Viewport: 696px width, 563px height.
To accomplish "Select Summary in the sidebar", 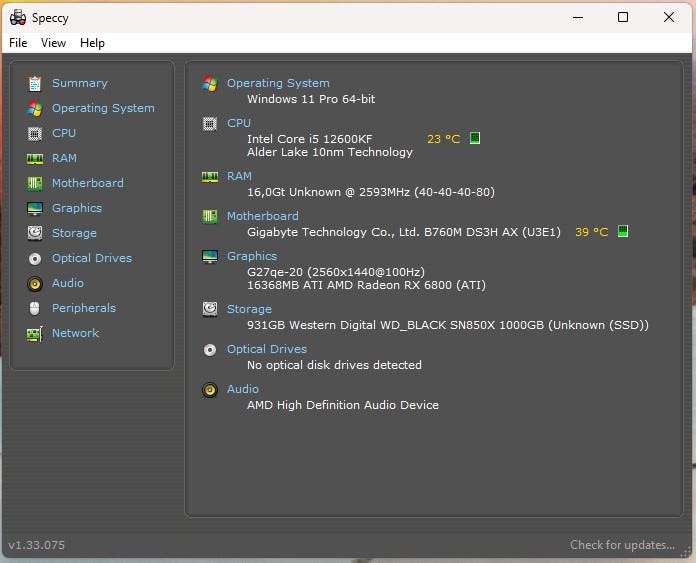I will [80, 83].
